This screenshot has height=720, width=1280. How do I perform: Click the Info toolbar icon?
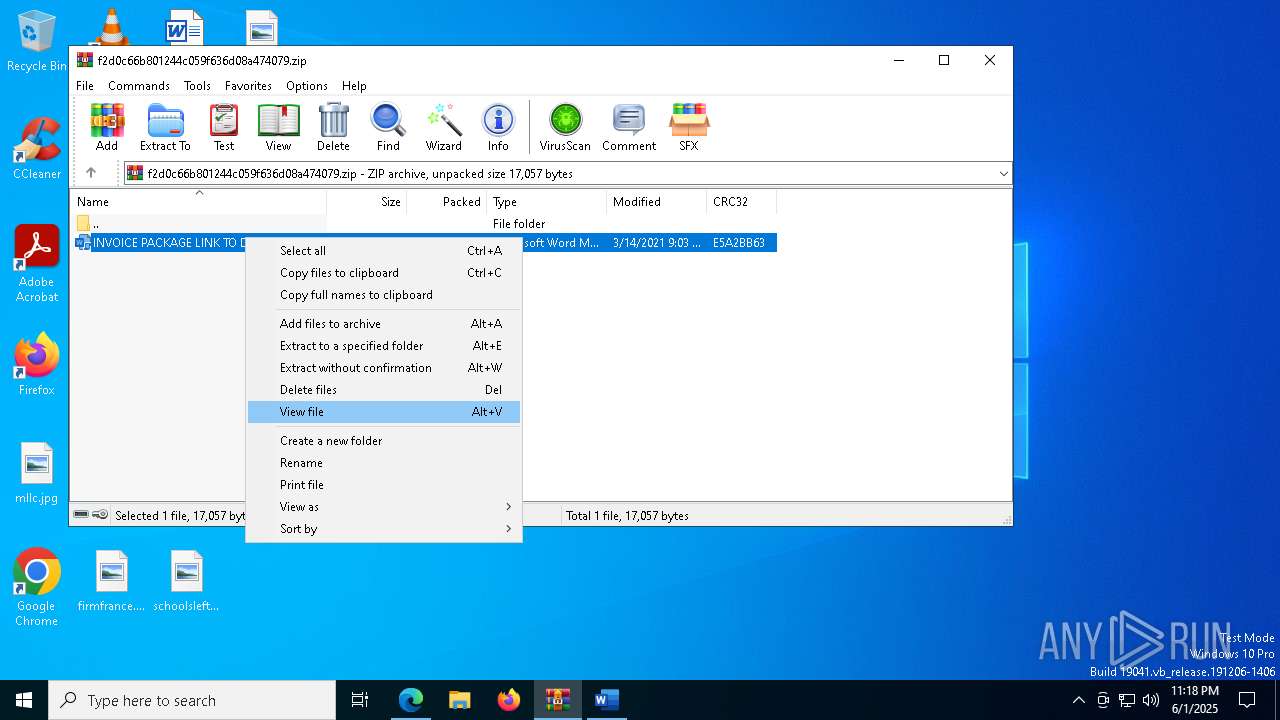[498, 127]
